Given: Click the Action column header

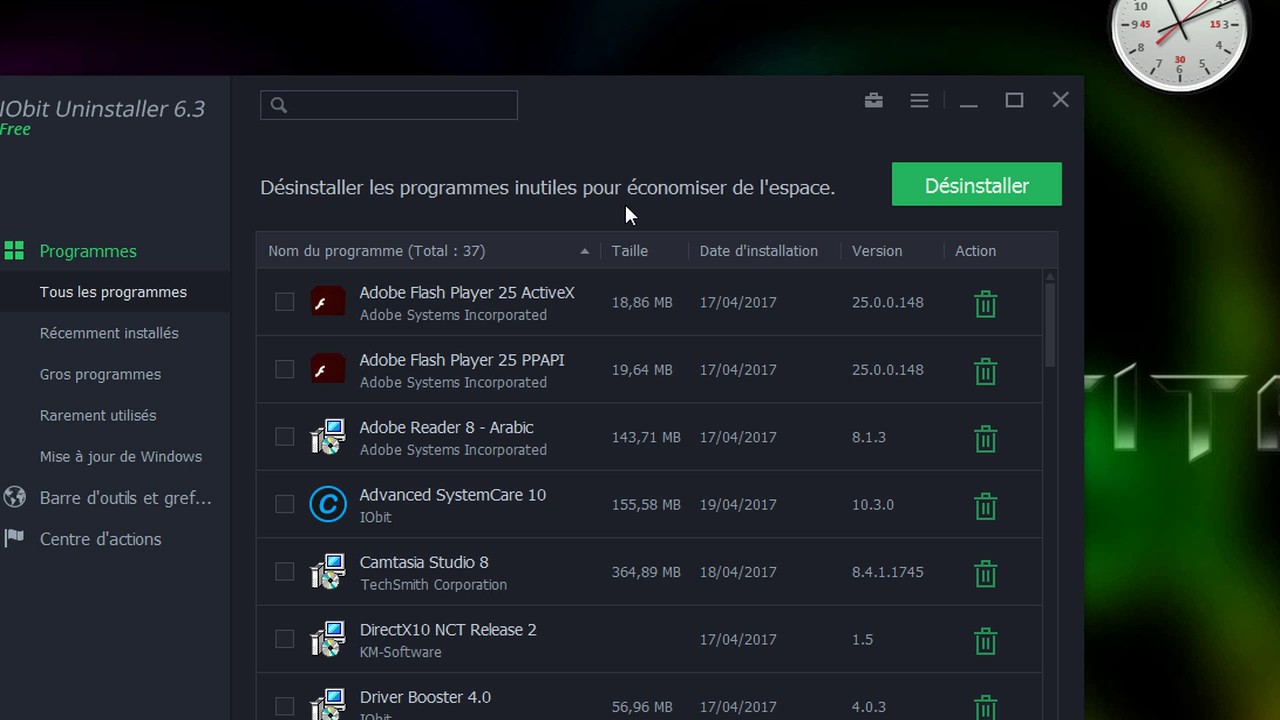Looking at the screenshot, I should [x=976, y=251].
